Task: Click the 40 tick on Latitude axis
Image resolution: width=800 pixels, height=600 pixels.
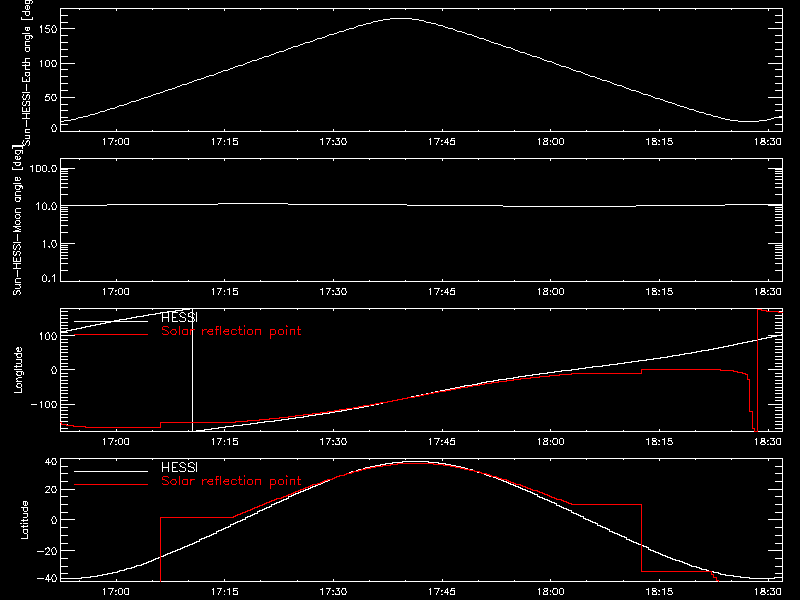Action: coord(51,462)
